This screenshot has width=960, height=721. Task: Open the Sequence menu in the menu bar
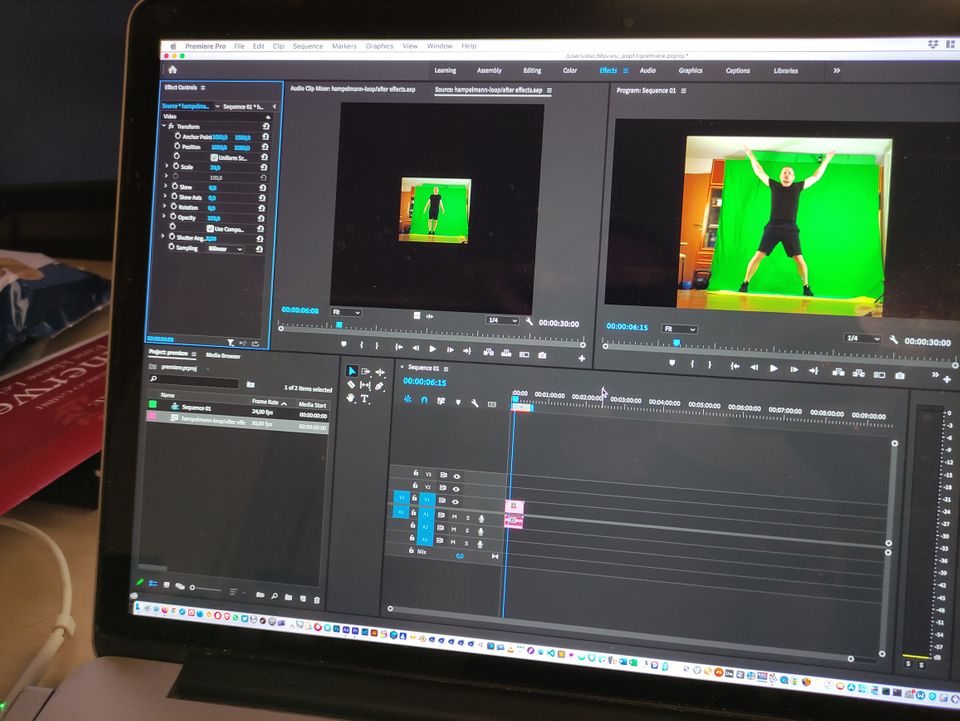(307, 46)
